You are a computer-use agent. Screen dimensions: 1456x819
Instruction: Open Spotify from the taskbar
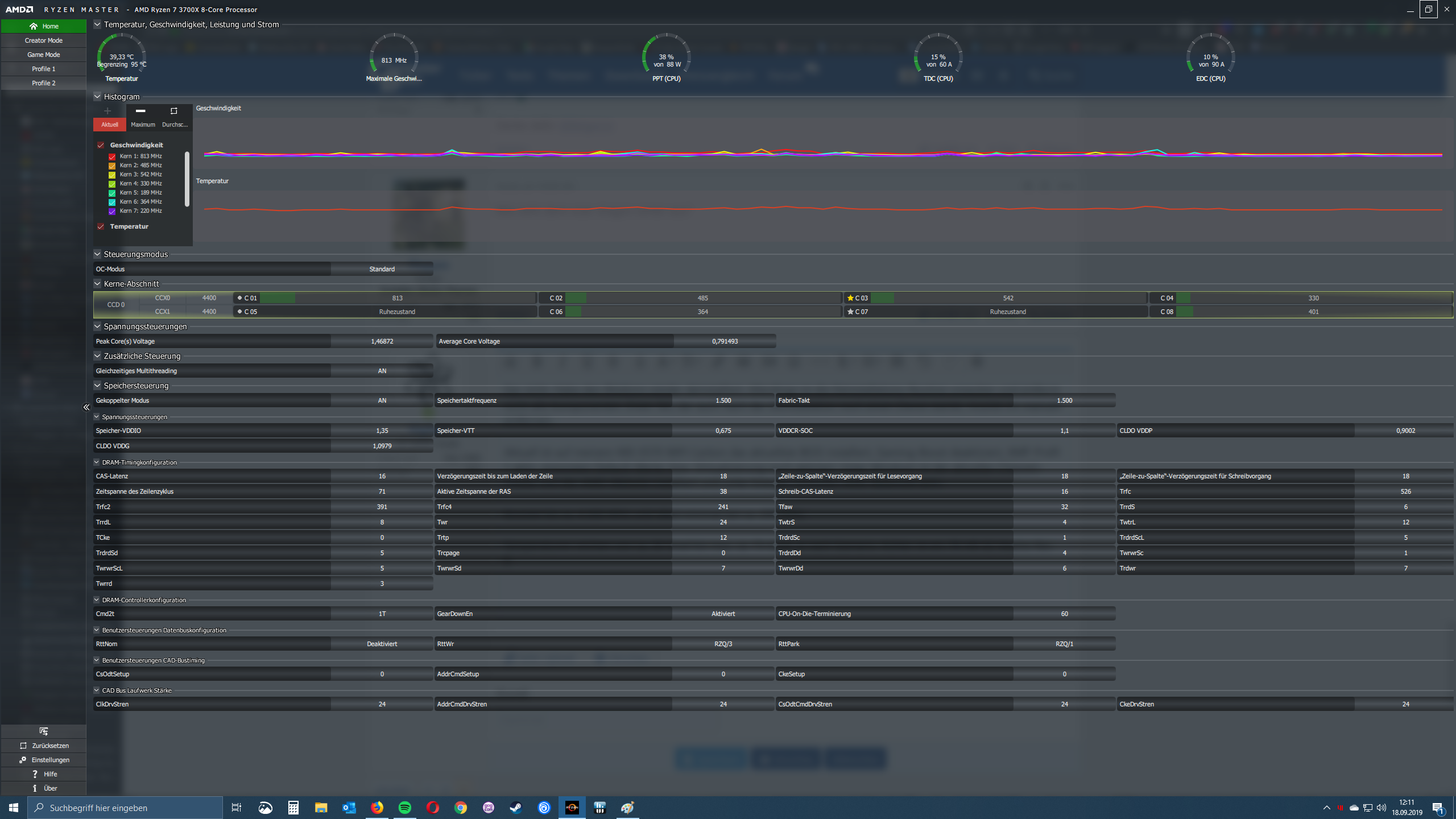(405, 808)
